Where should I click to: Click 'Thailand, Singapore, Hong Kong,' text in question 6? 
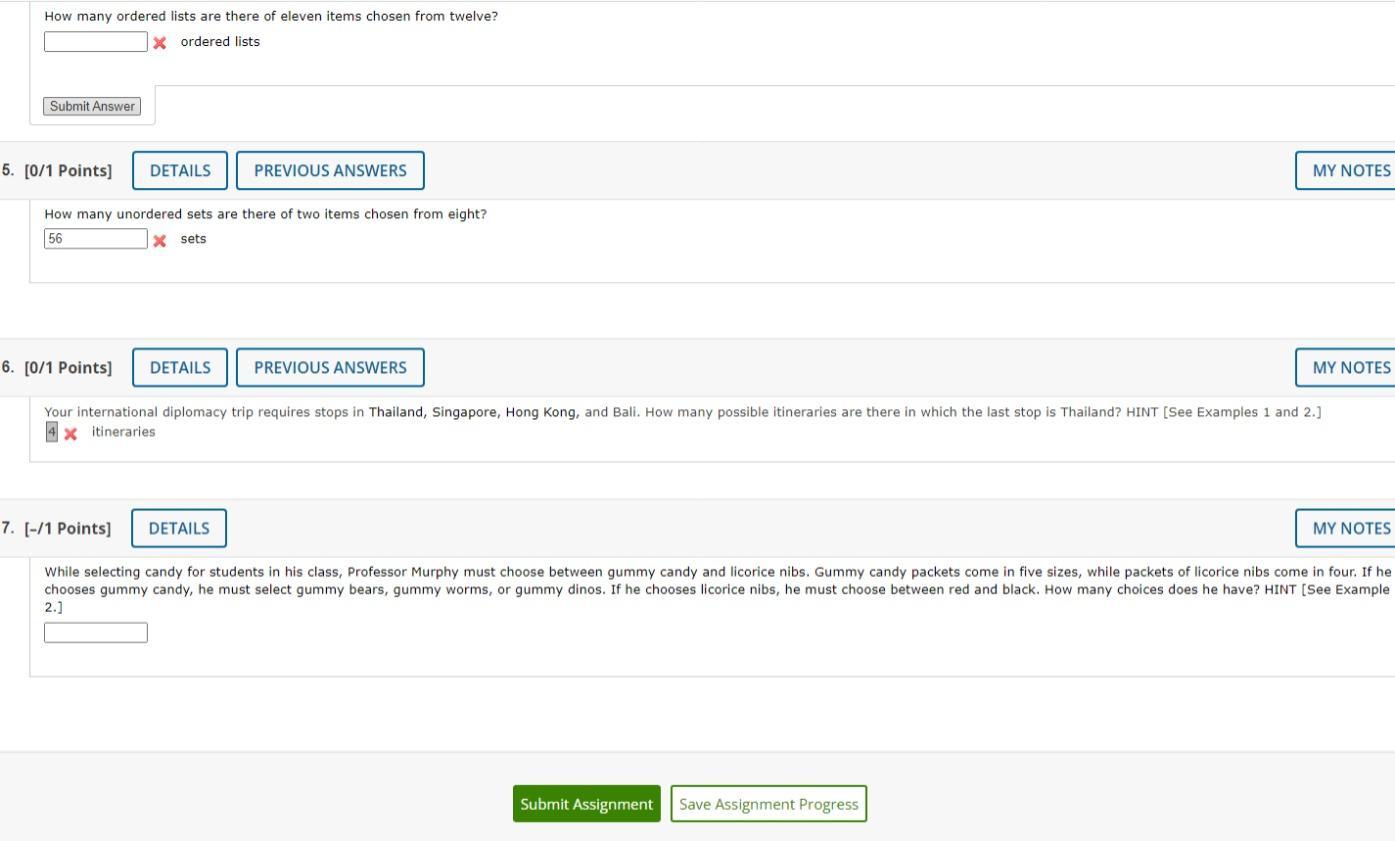coord(474,412)
